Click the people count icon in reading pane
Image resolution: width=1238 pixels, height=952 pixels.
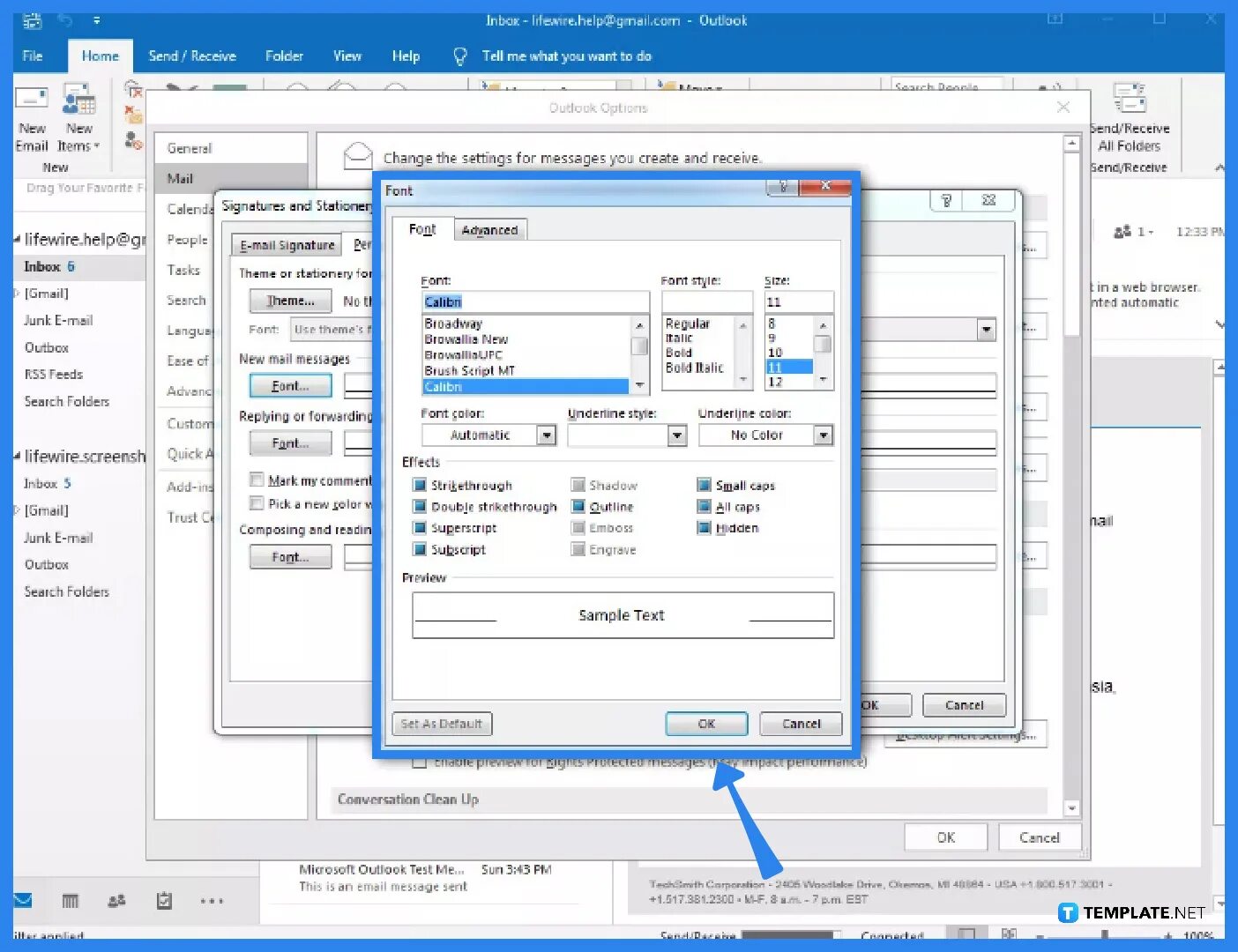(x=1122, y=232)
